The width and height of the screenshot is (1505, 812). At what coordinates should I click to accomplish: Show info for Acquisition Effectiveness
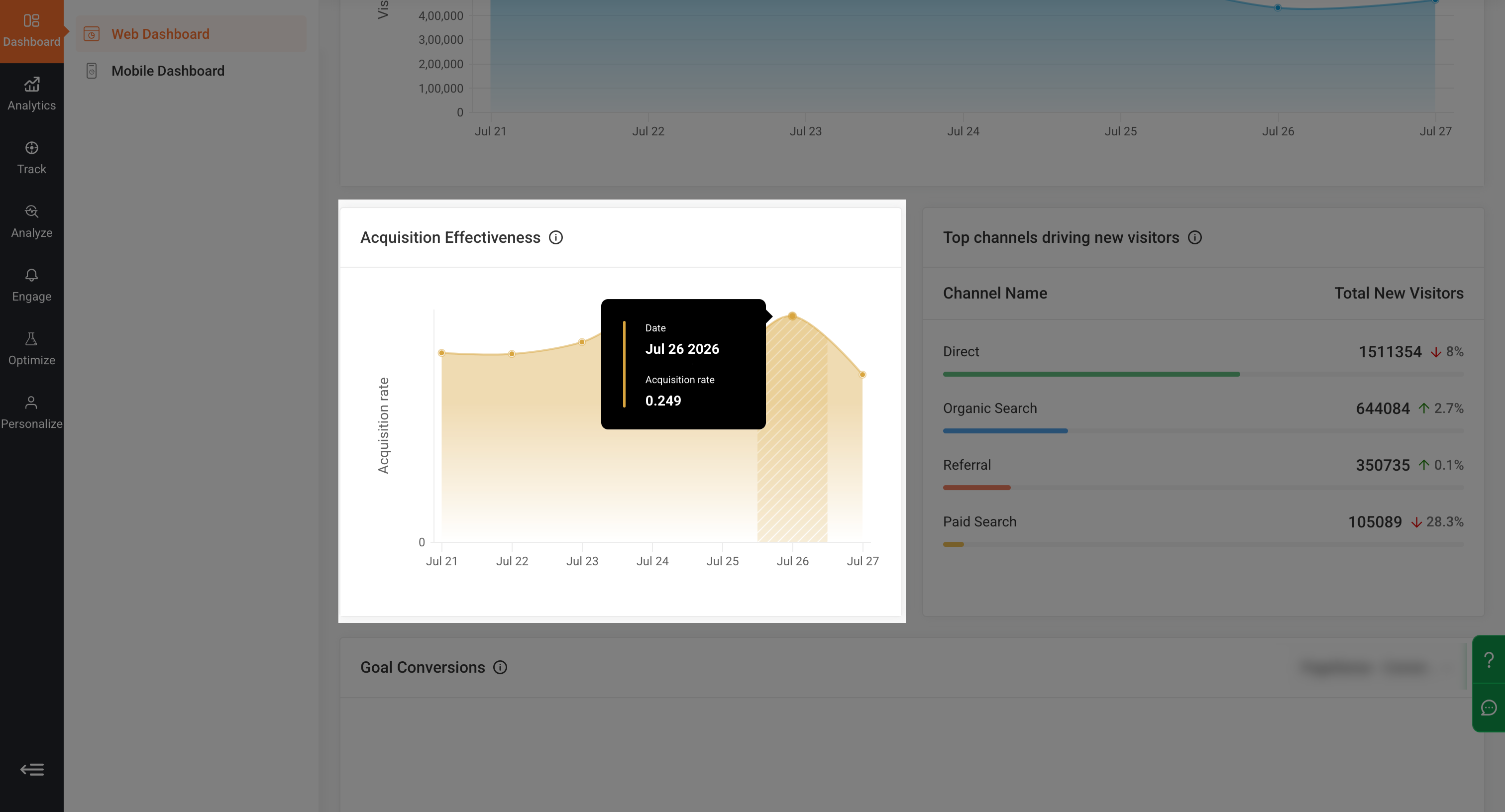(555, 237)
